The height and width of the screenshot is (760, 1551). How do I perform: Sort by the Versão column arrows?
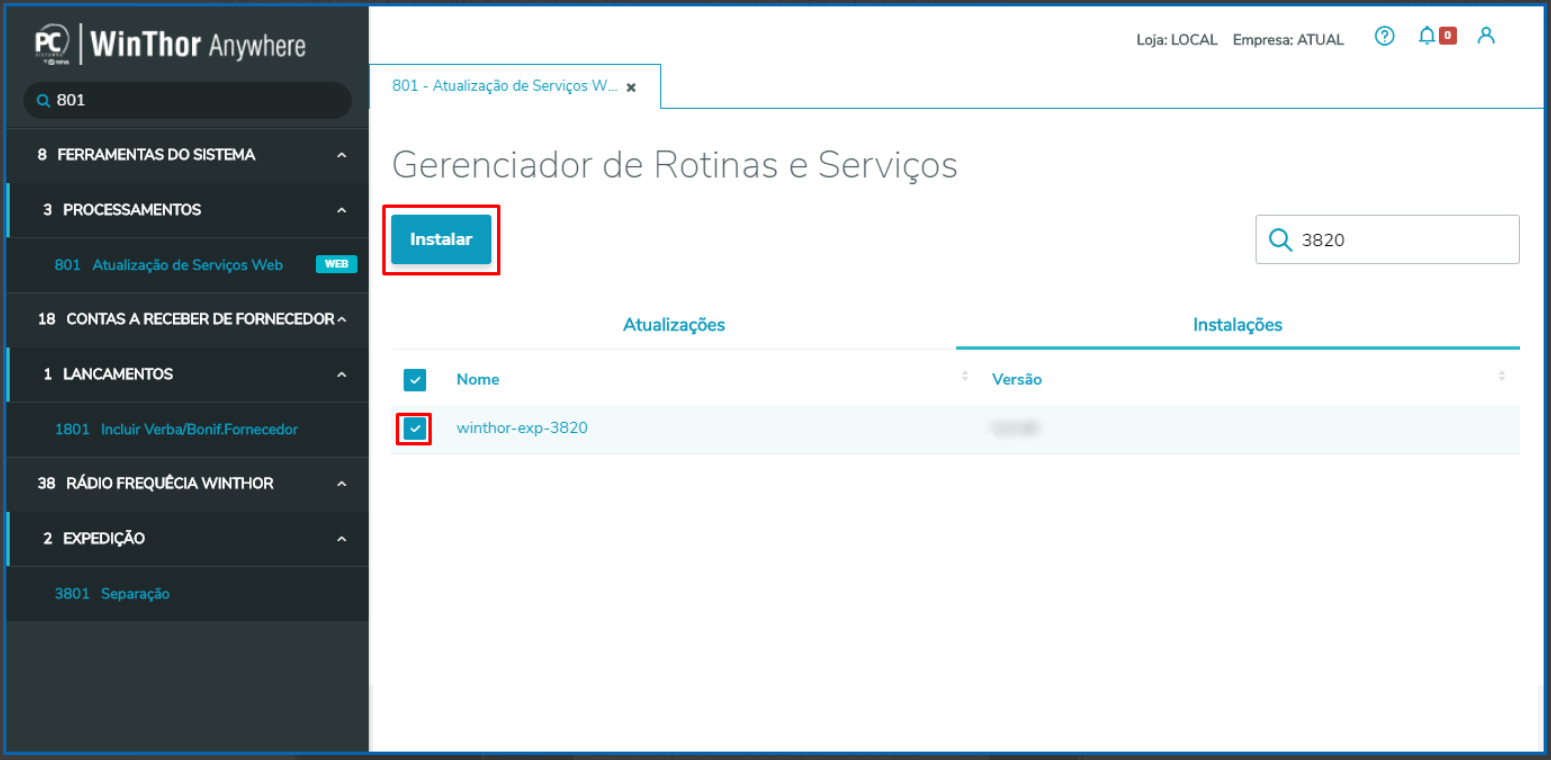(x=1501, y=376)
